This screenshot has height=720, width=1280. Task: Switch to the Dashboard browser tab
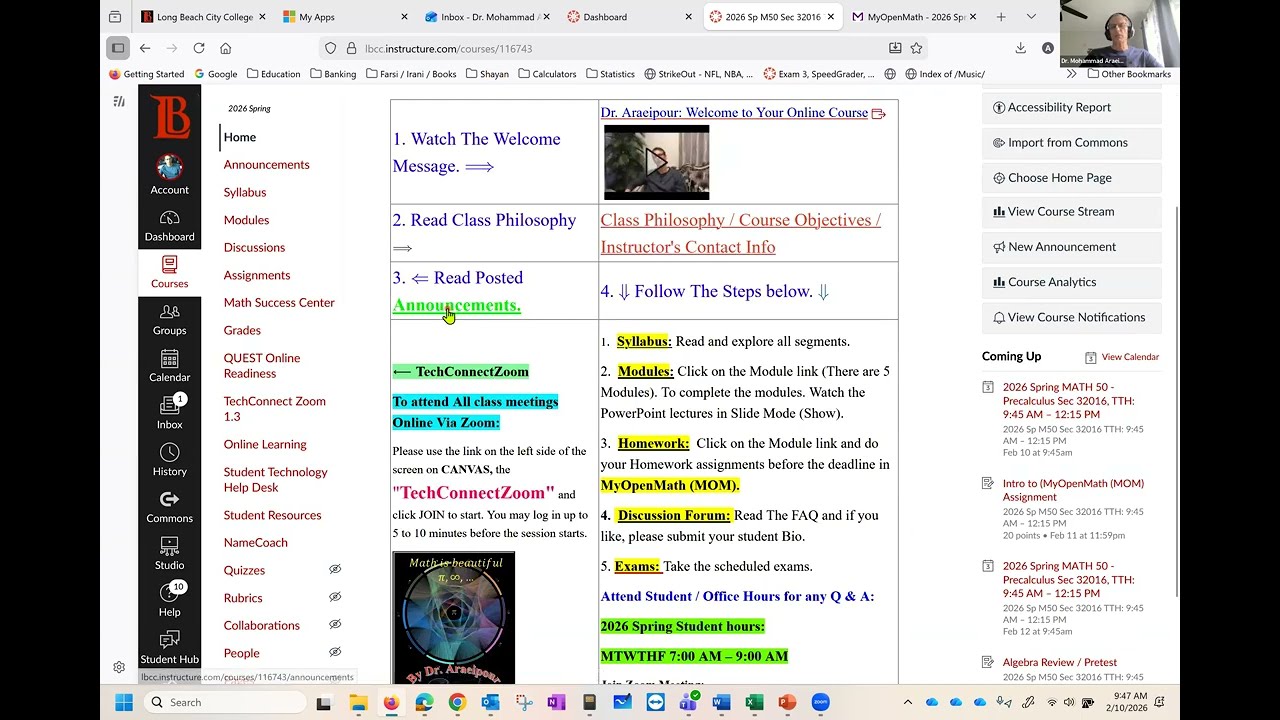[x=628, y=17]
